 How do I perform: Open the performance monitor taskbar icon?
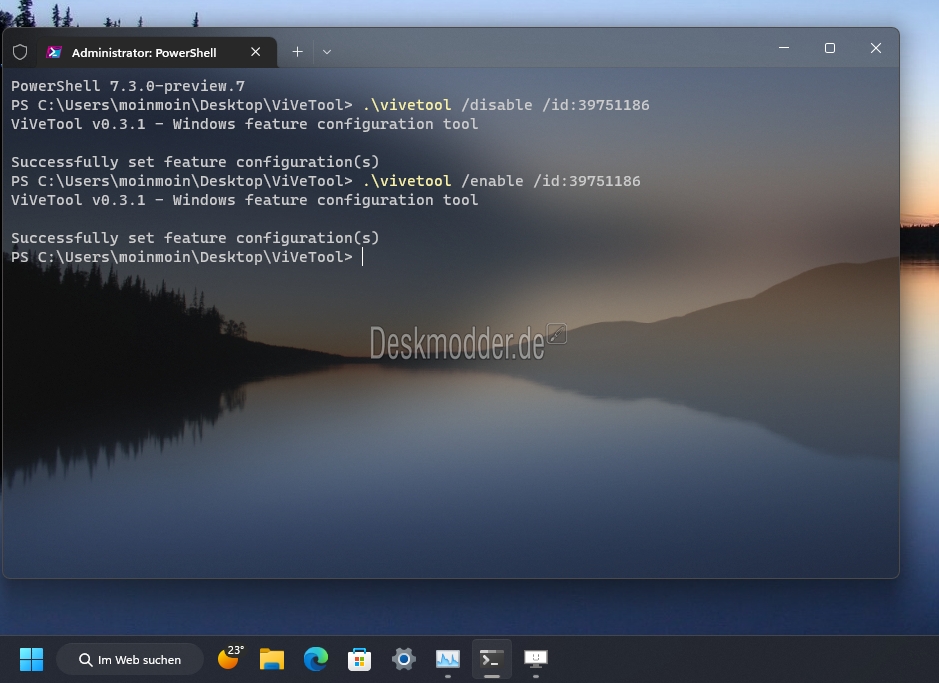click(x=448, y=659)
